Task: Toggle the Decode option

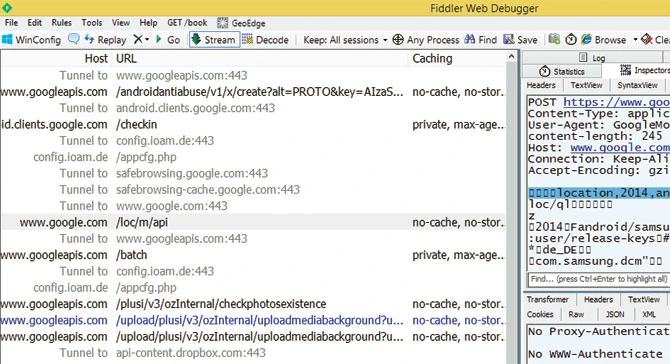Action: click(266, 40)
